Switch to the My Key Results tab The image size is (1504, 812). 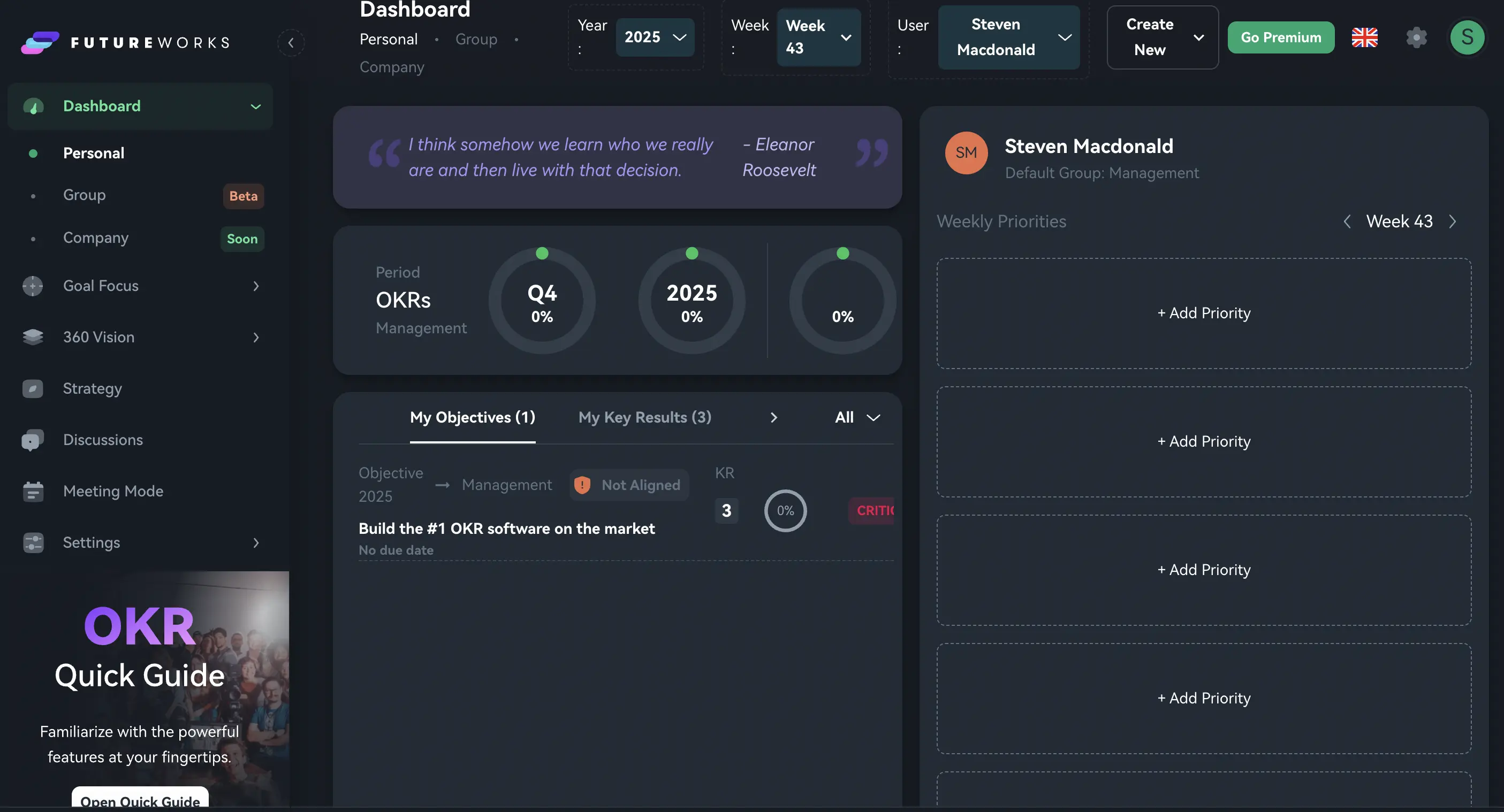[644, 417]
